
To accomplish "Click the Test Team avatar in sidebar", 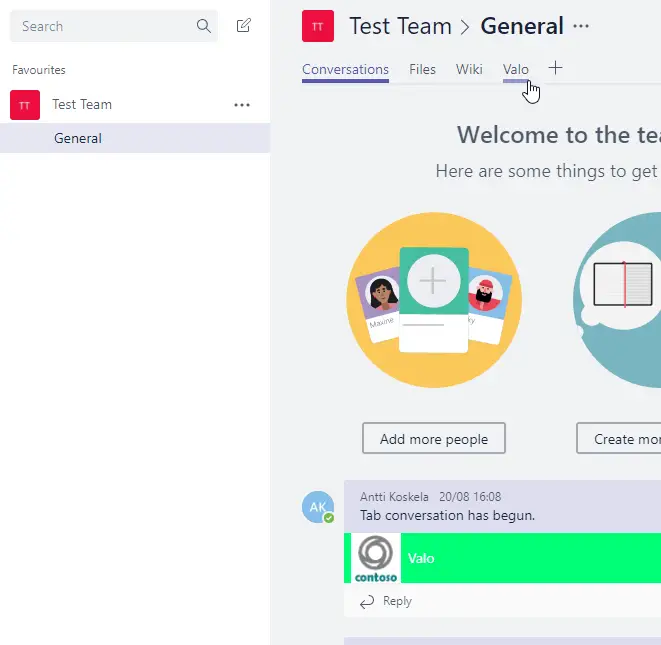I will tap(25, 104).
